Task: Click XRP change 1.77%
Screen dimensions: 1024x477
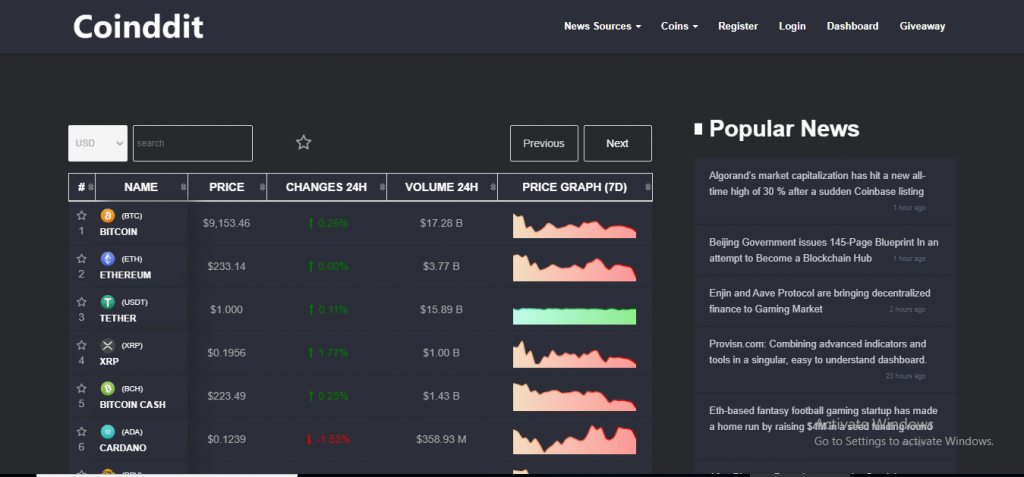Action: (328, 353)
